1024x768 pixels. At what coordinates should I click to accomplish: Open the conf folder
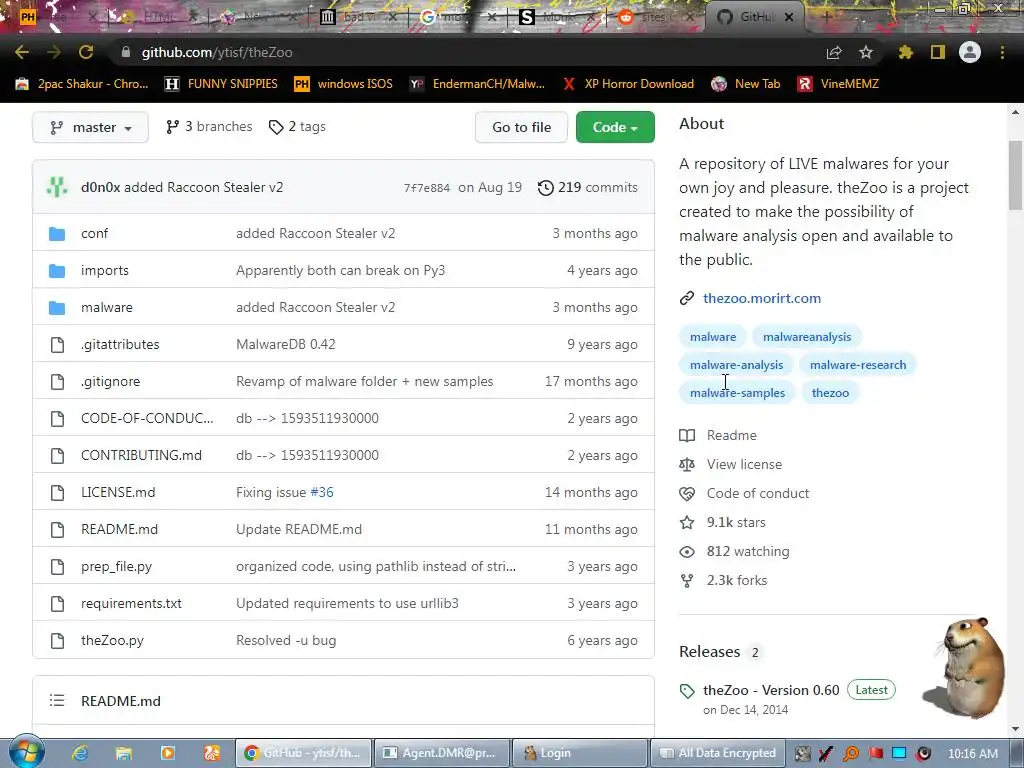coord(95,233)
